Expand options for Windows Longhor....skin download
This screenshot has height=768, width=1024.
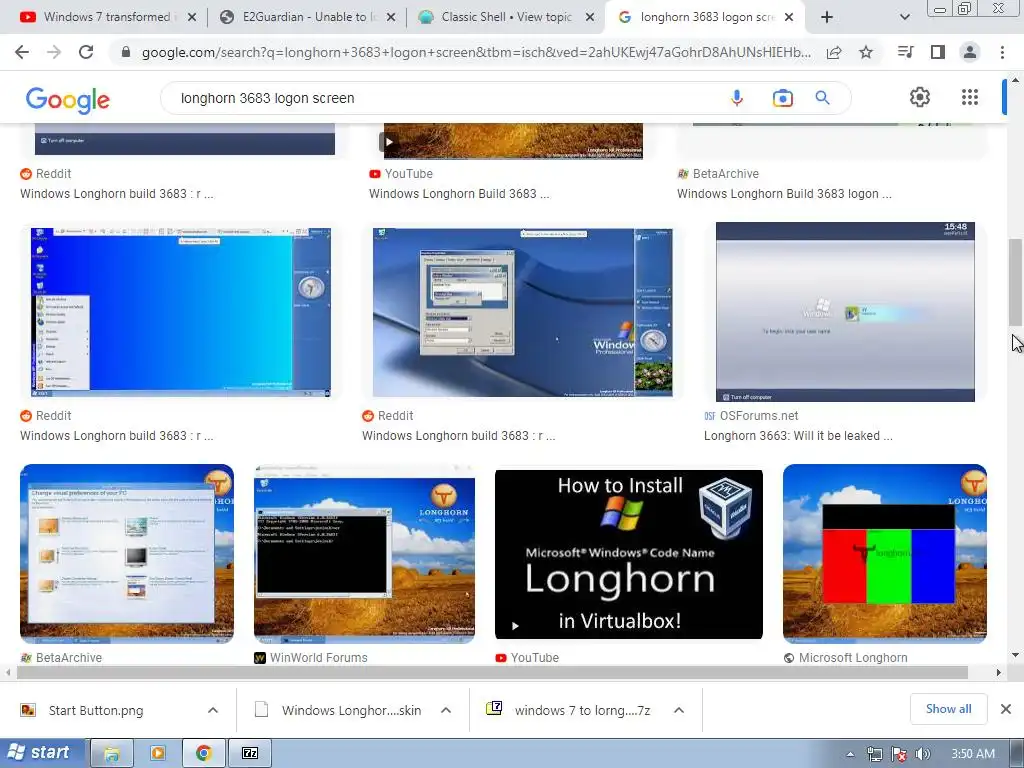click(x=446, y=710)
